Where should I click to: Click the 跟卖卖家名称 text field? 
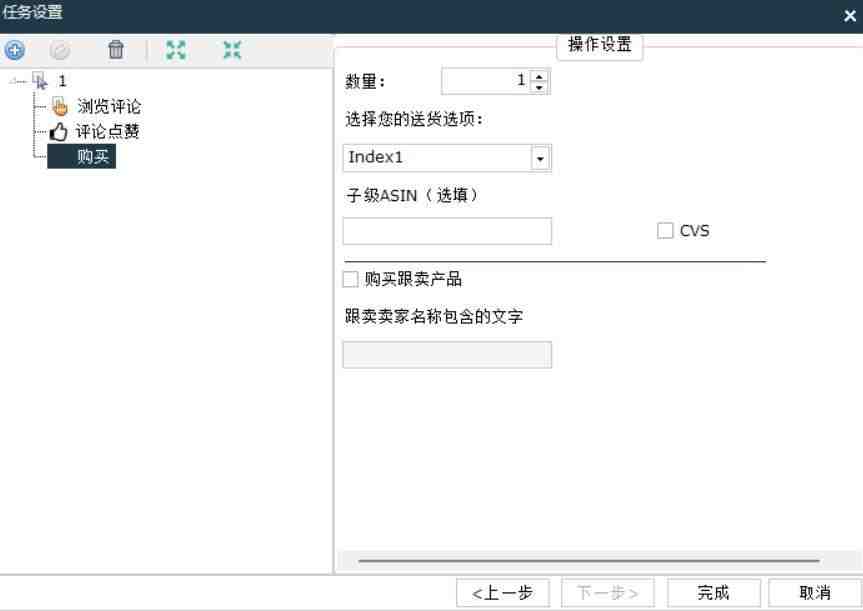tap(447, 354)
